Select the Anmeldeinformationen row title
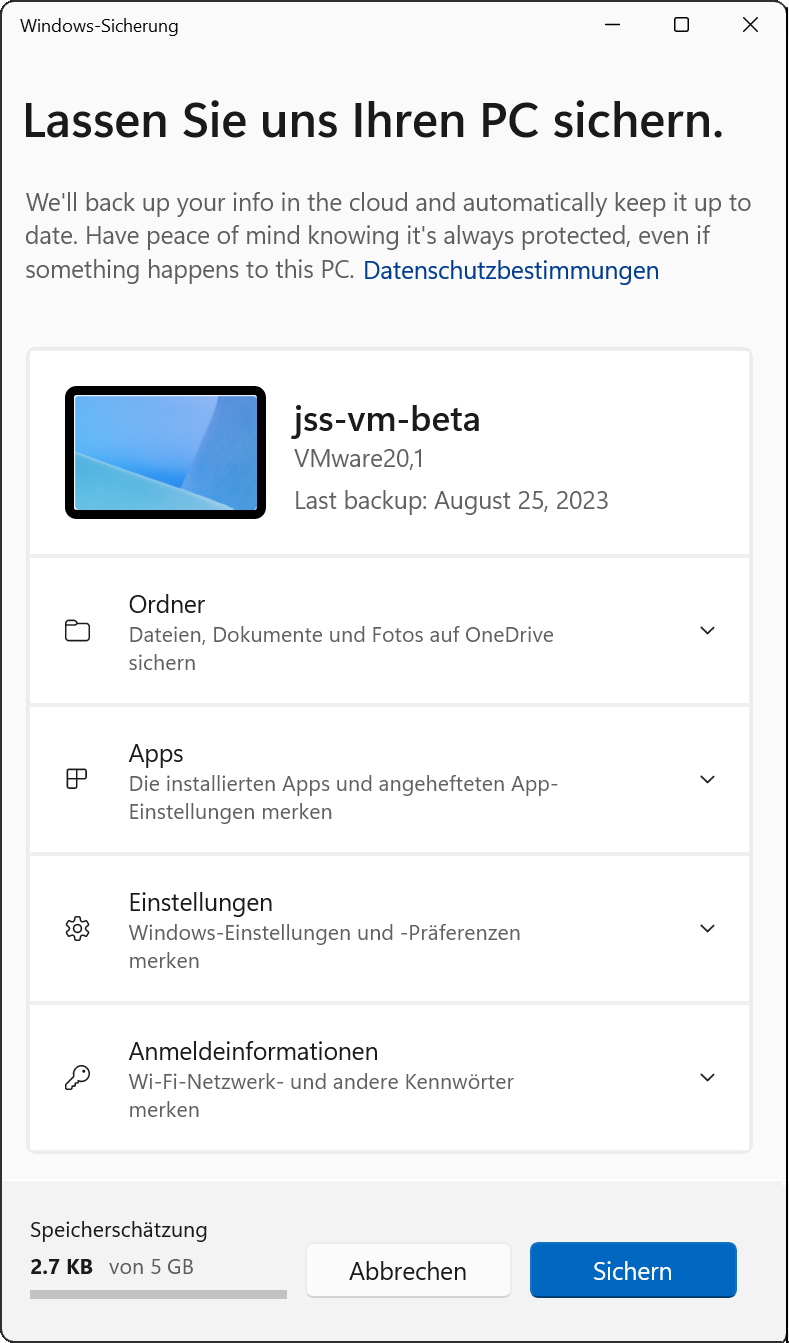Image resolution: width=789 pixels, height=1343 pixels. click(x=253, y=1051)
